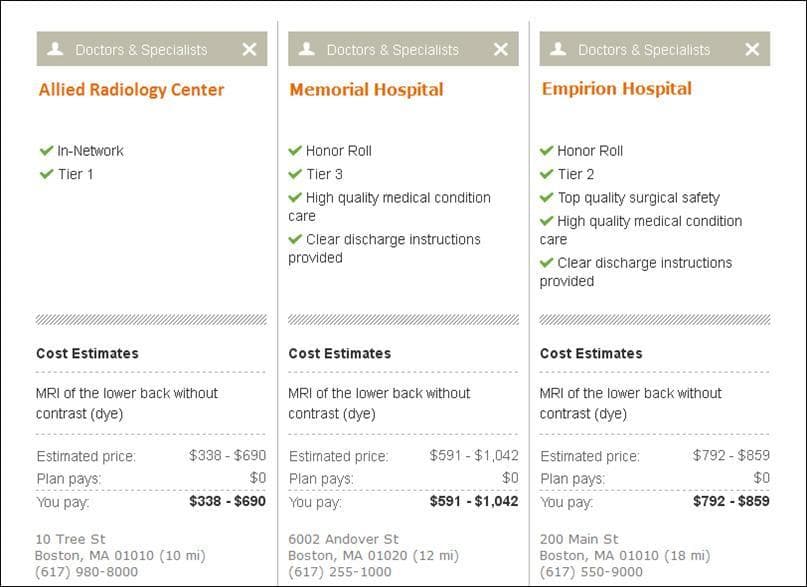Image resolution: width=807 pixels, height=587 pixels.
Task: Click Cost Estimates heading under Allied Radiology
Action: pyautogui.click(x=87, y=353)
